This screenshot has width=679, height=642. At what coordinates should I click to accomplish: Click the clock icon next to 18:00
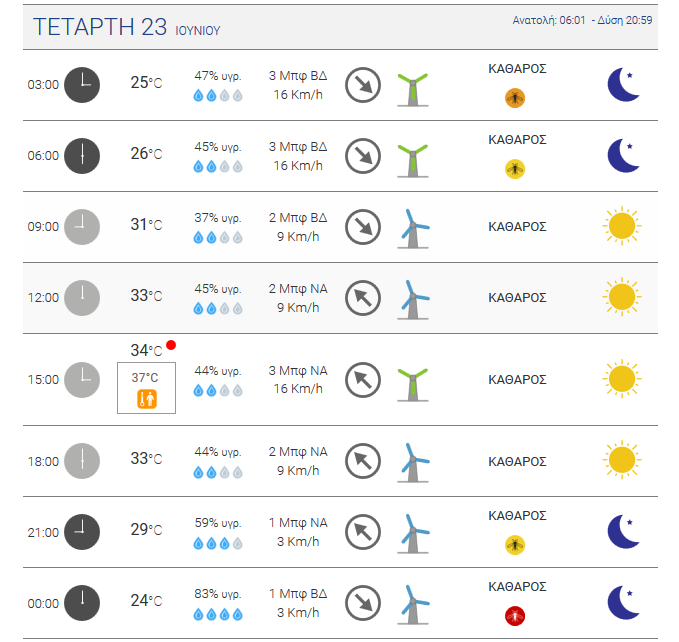pos(82,461)
